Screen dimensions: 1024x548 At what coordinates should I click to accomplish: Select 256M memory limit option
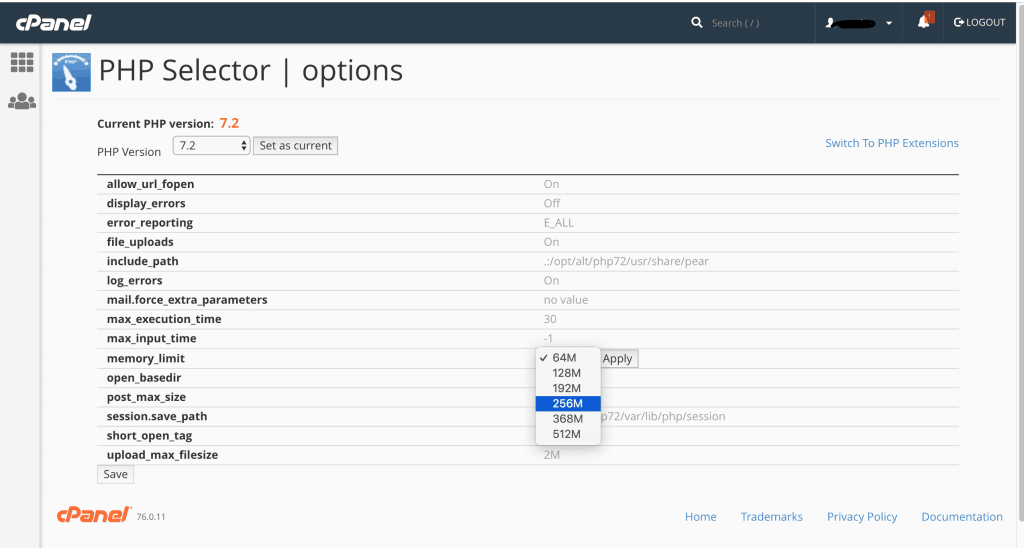[567, 404]
